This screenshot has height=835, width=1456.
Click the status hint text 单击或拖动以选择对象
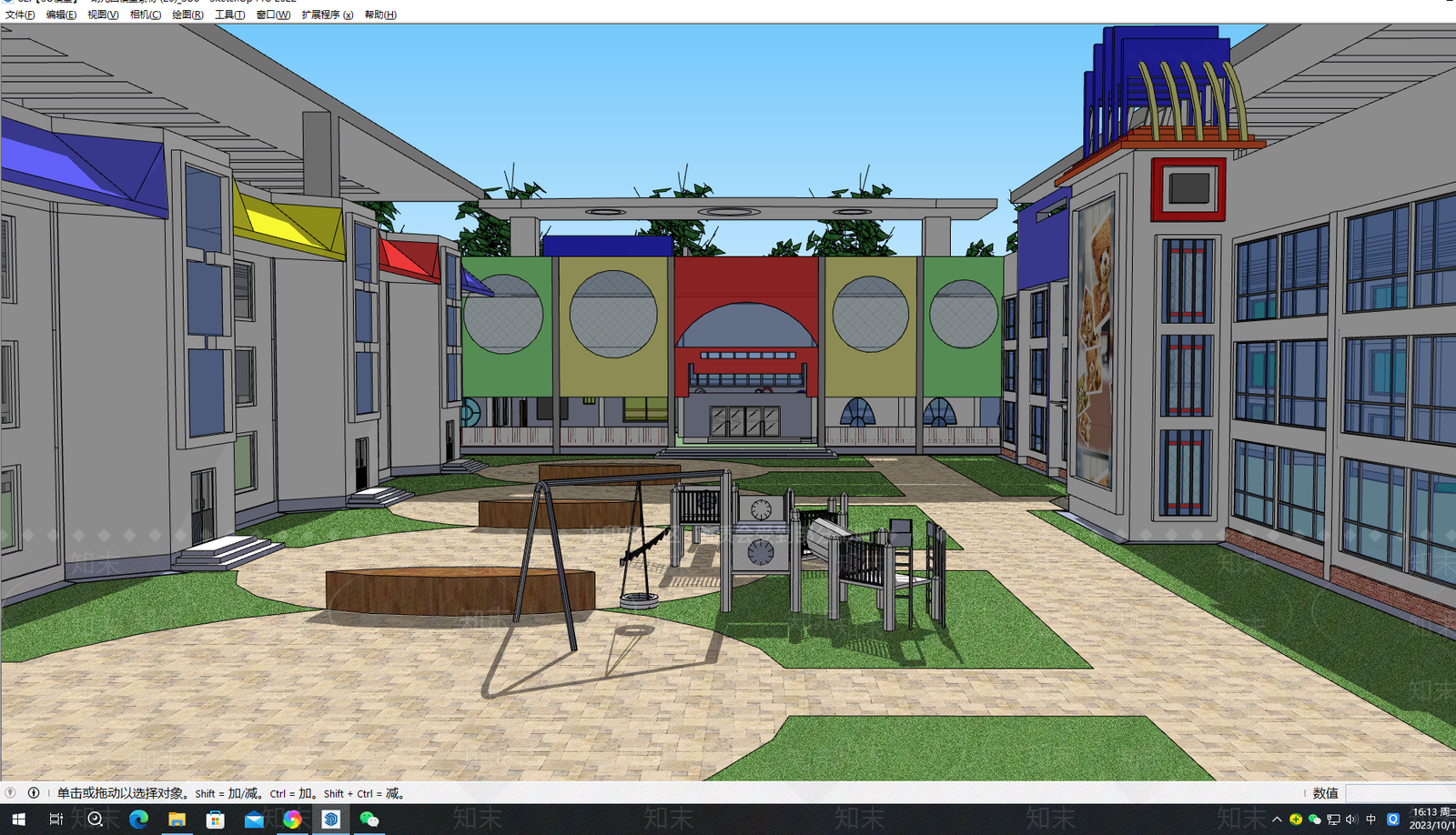120,793
